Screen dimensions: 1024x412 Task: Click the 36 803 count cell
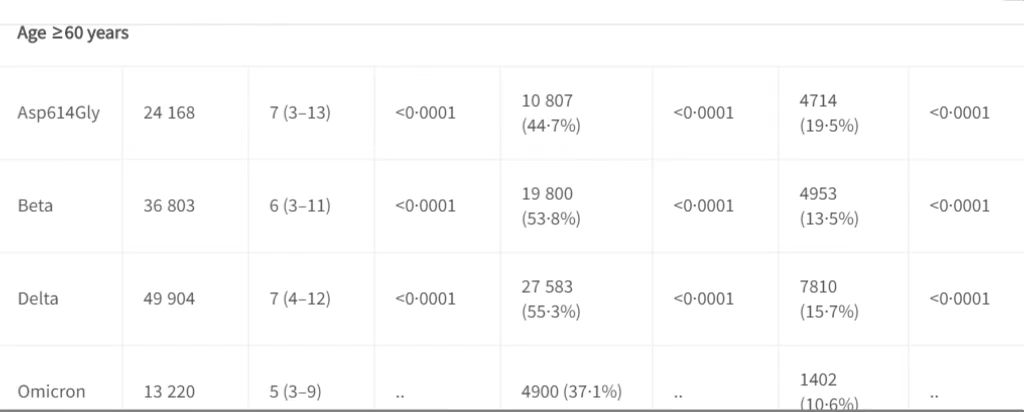point(169,206)
